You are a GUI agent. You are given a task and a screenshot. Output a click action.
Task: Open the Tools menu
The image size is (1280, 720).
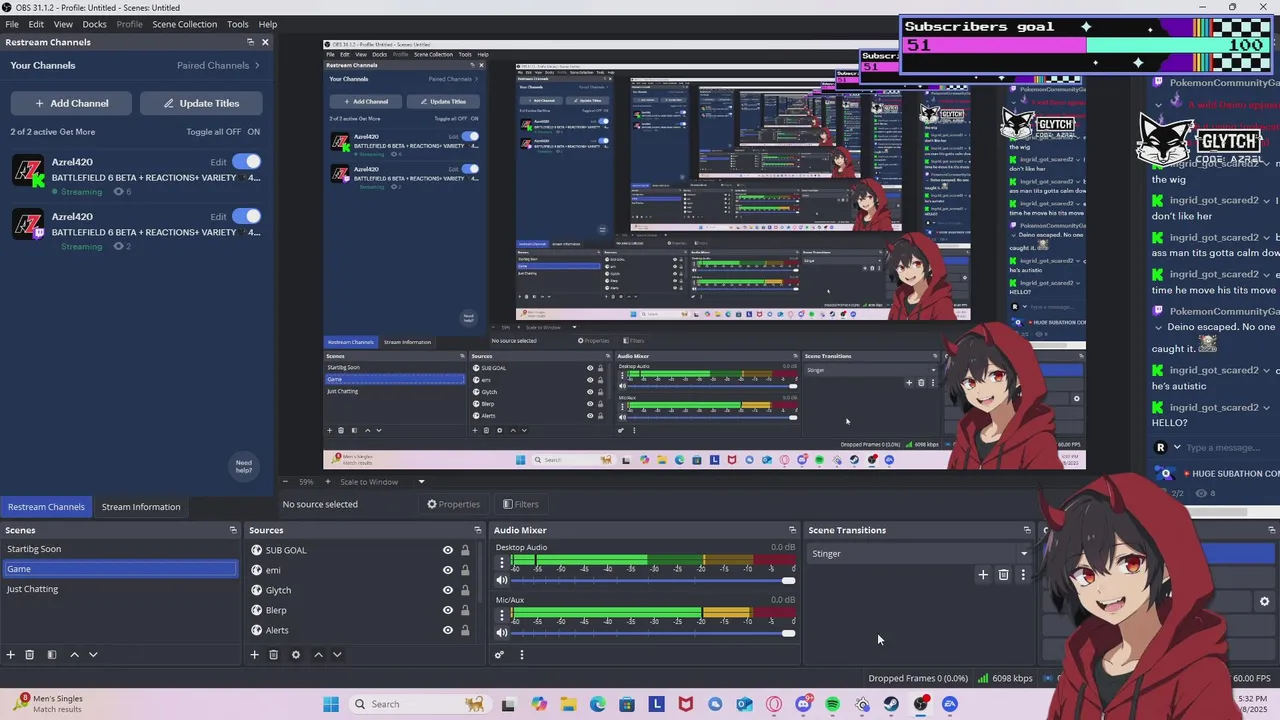pos(238,24)
